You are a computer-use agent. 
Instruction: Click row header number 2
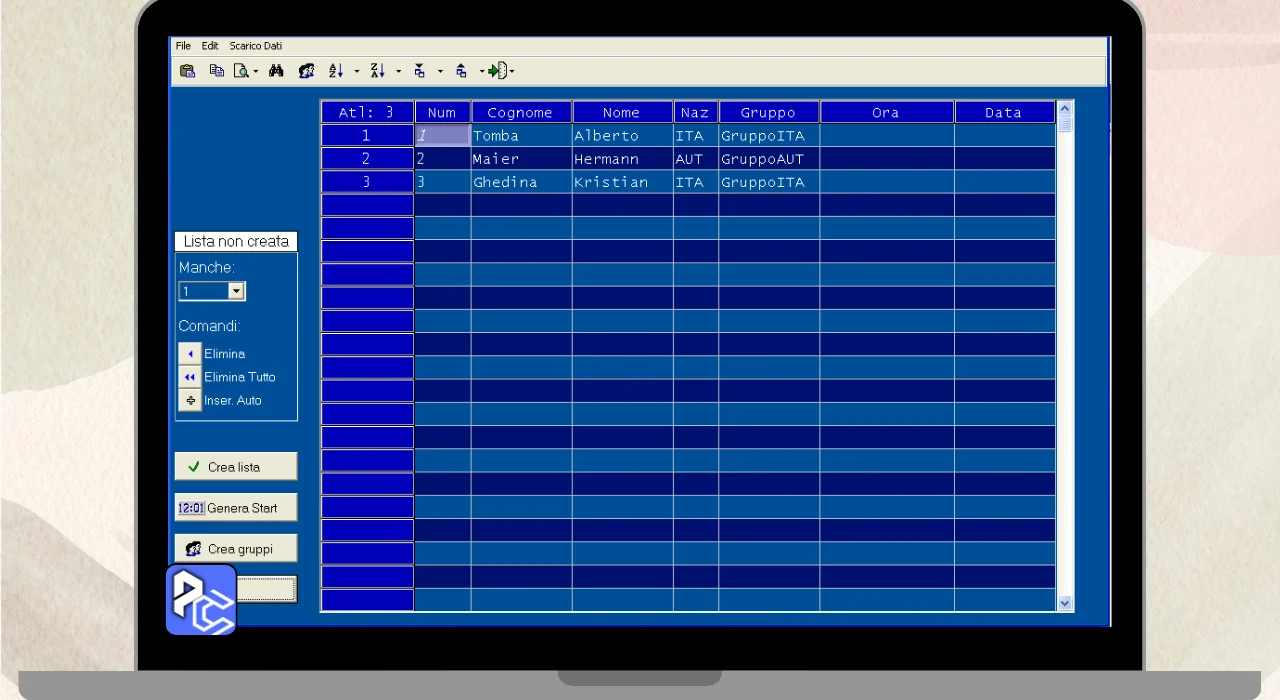pyautogui.click(x=367, y=158)
